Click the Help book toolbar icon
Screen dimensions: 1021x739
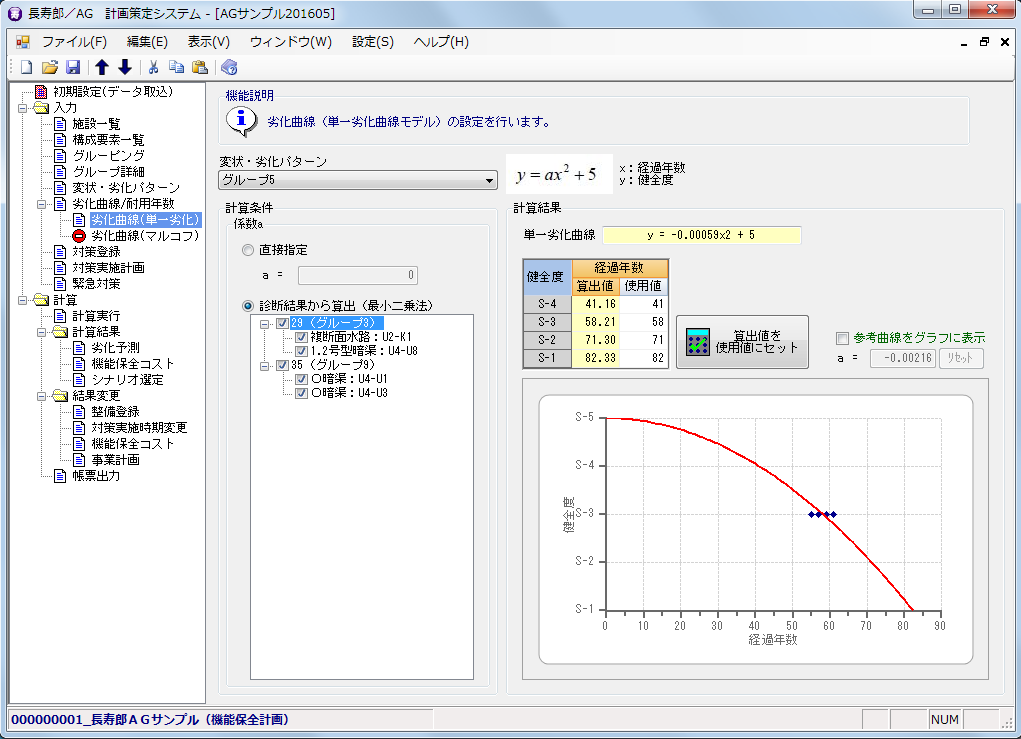click(229, 67)
